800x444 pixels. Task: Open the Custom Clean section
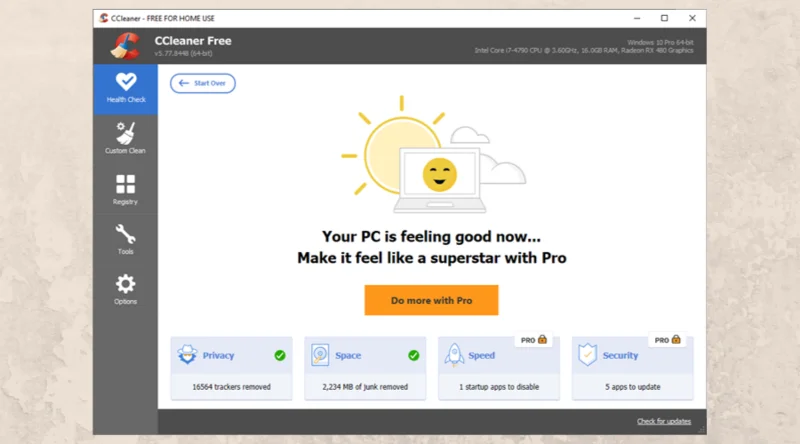tap(126, 138)
